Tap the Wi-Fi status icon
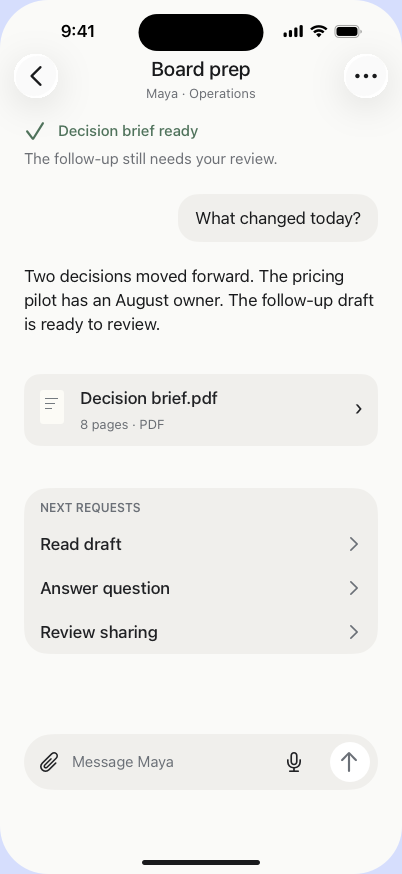 [x=319, y=31]
